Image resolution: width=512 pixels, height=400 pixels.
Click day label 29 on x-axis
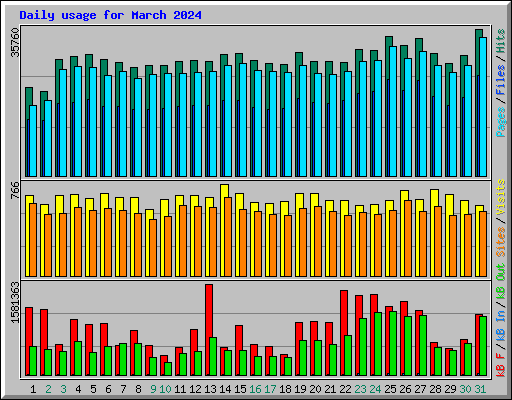(450, 389)
